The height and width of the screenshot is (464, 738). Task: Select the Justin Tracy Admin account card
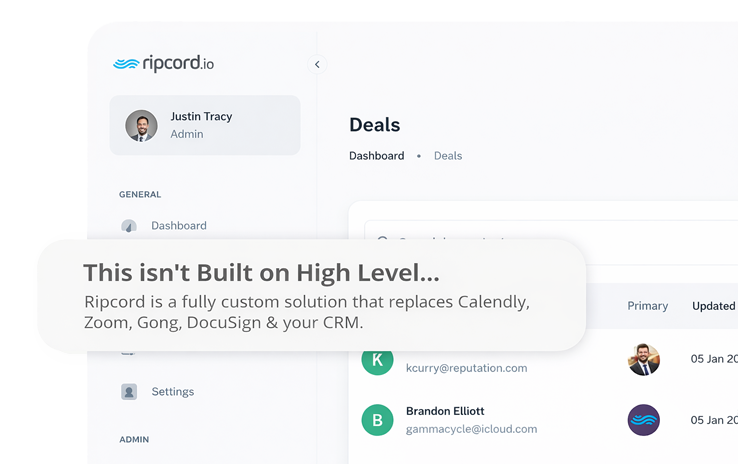(205, 125)
